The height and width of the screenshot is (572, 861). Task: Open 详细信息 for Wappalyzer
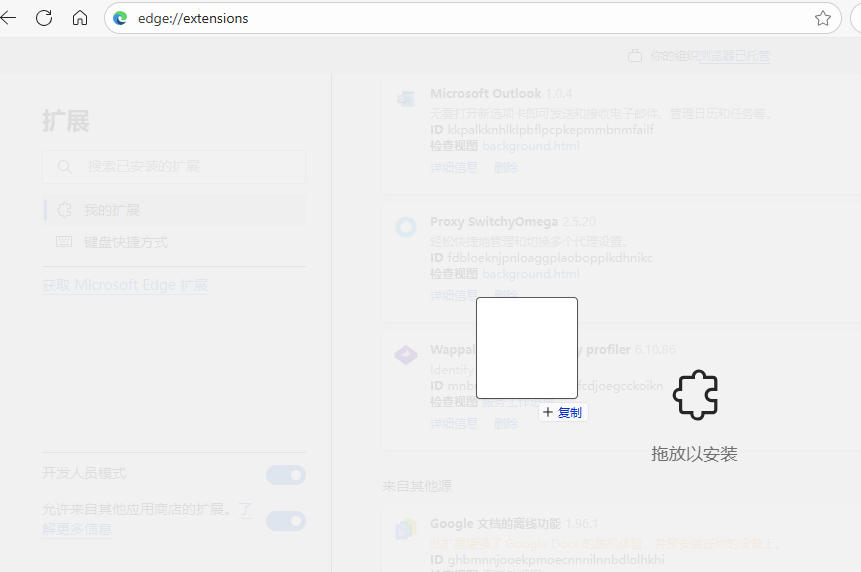coord(454,423)
